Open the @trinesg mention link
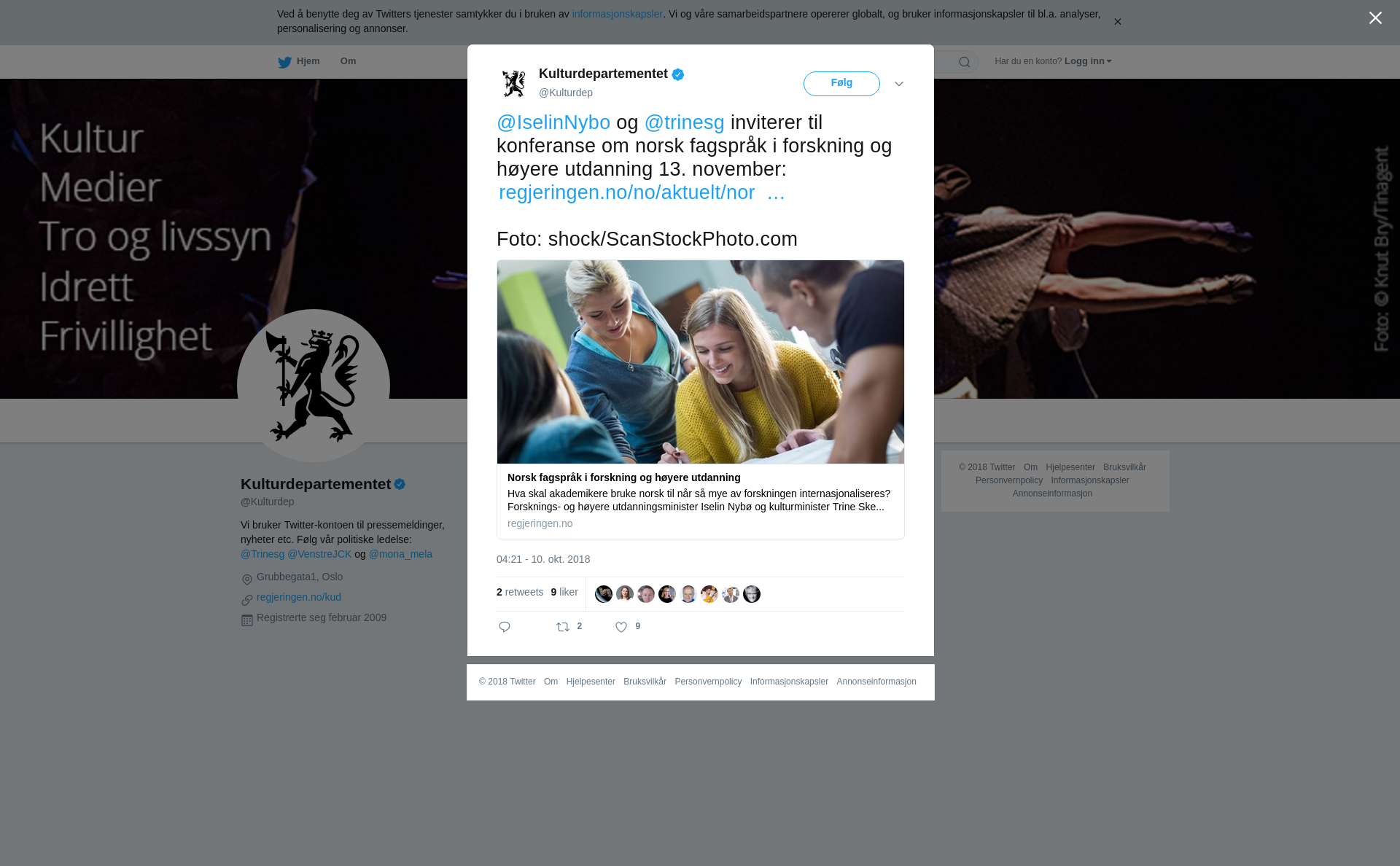This screenshot has height=866, width=1400. (685, 122)
